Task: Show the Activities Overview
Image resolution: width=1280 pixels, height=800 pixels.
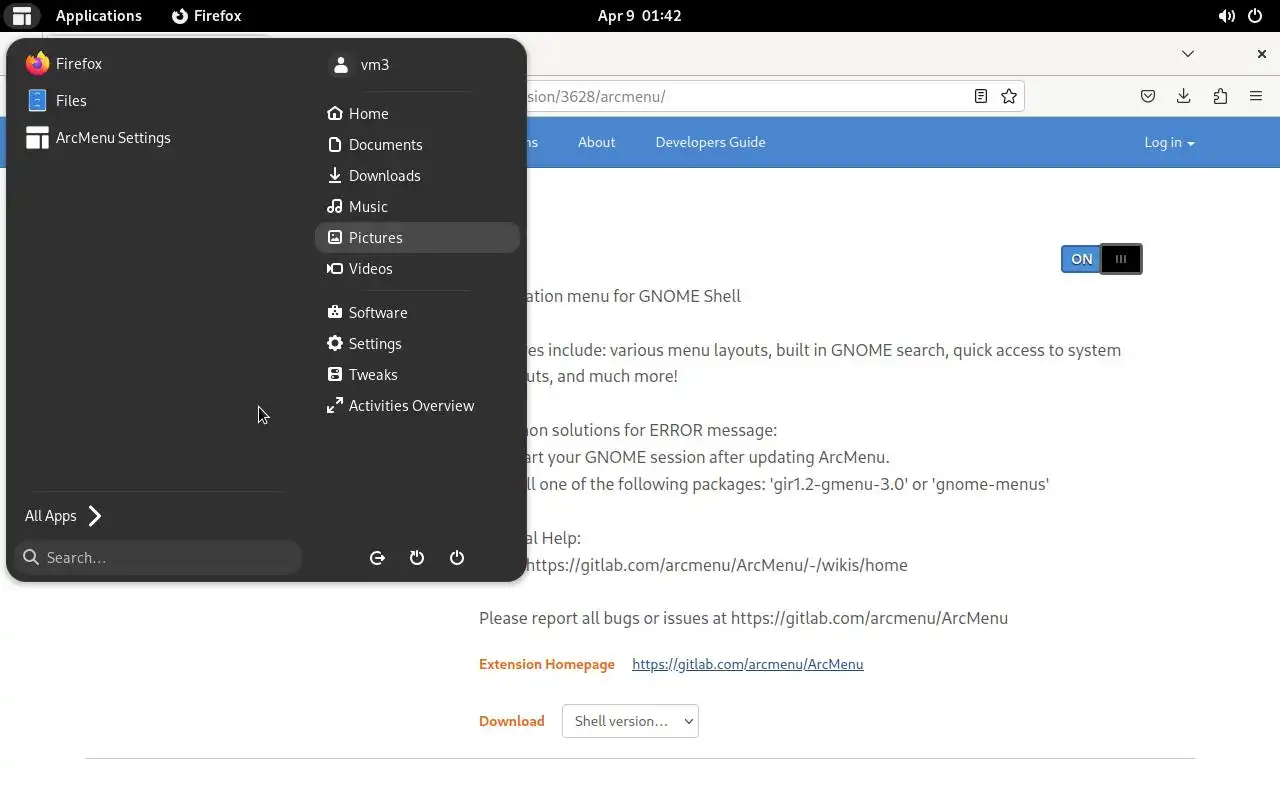Action: pyautogui.click(x=417, y=406)
